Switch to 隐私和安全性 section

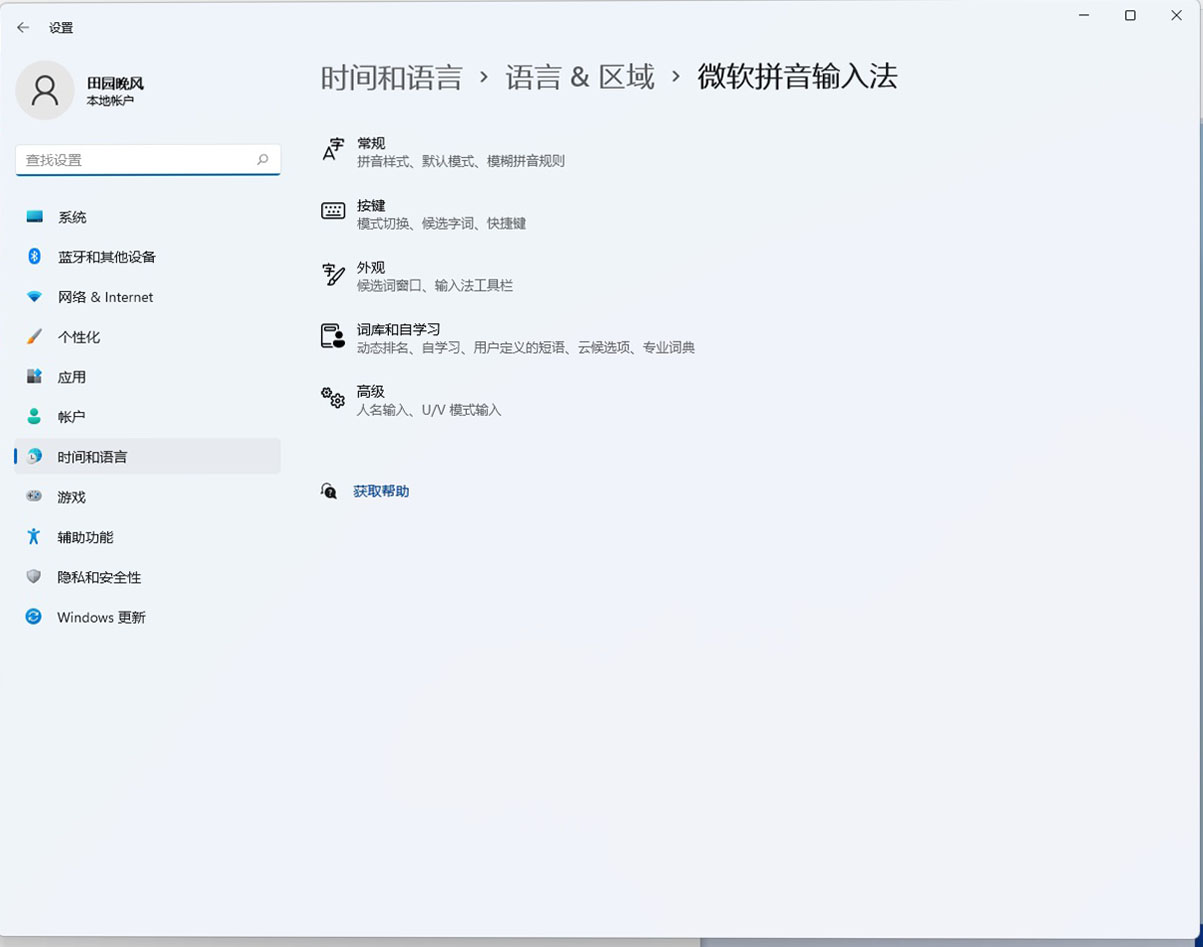[100, 577]
